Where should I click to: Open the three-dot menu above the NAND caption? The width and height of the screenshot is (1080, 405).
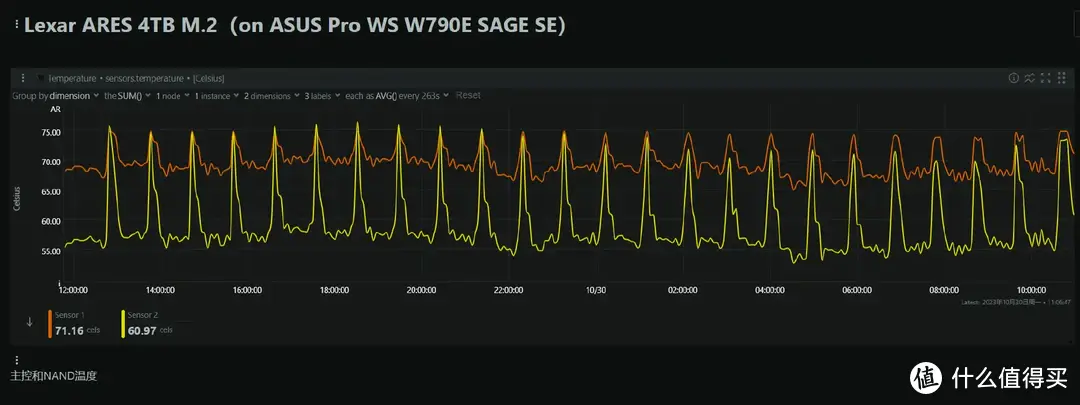(x=17, y=360)
